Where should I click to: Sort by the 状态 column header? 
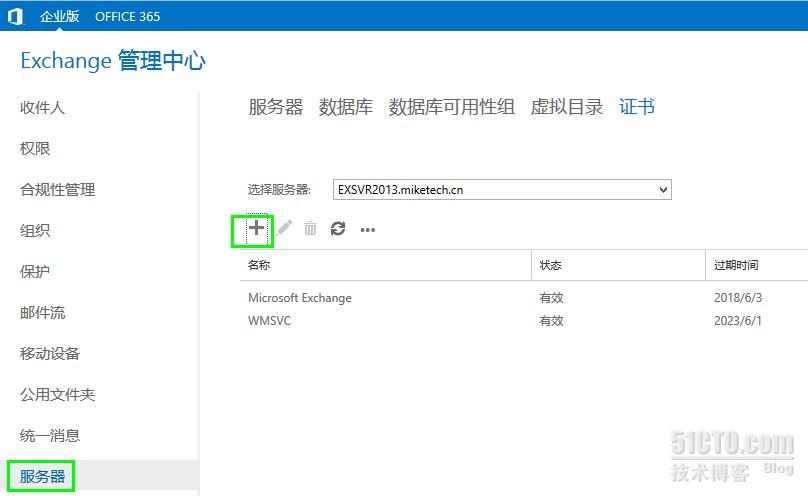point(618,265)
